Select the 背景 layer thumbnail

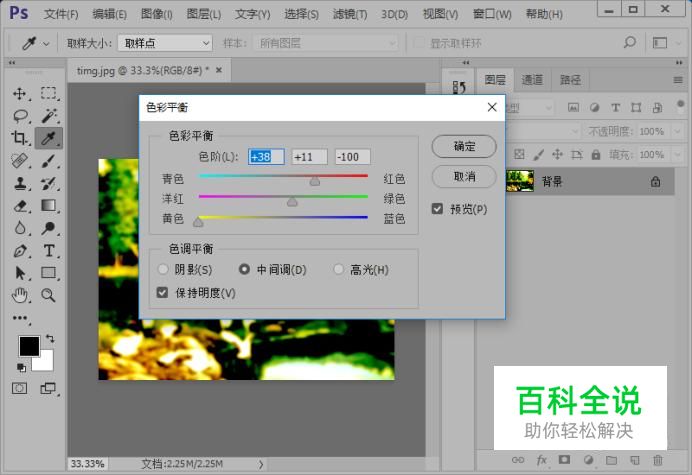(520, 181)
